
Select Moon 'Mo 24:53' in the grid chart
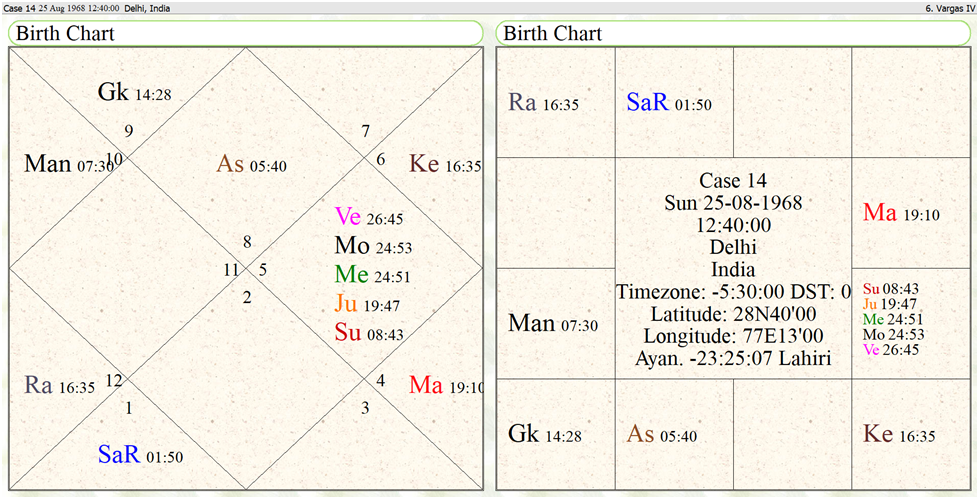893,334
